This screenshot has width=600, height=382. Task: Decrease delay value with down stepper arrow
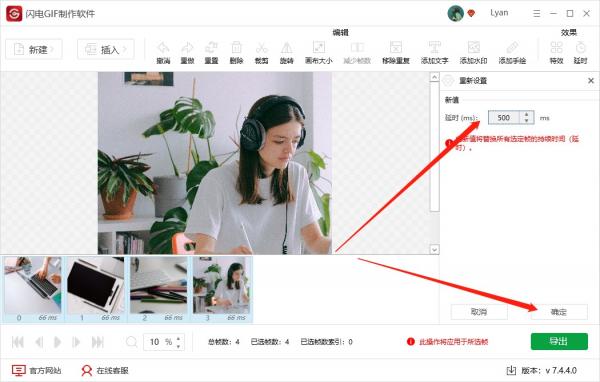click(527, 121)
